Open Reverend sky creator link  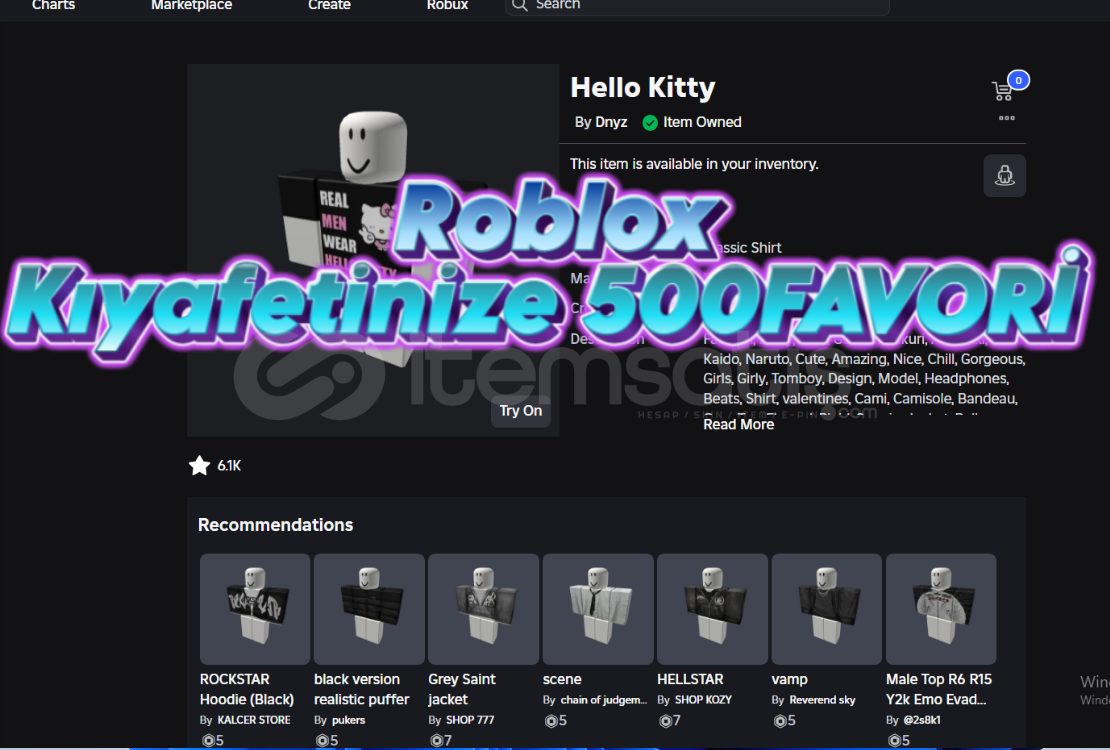tap(823, 700)
